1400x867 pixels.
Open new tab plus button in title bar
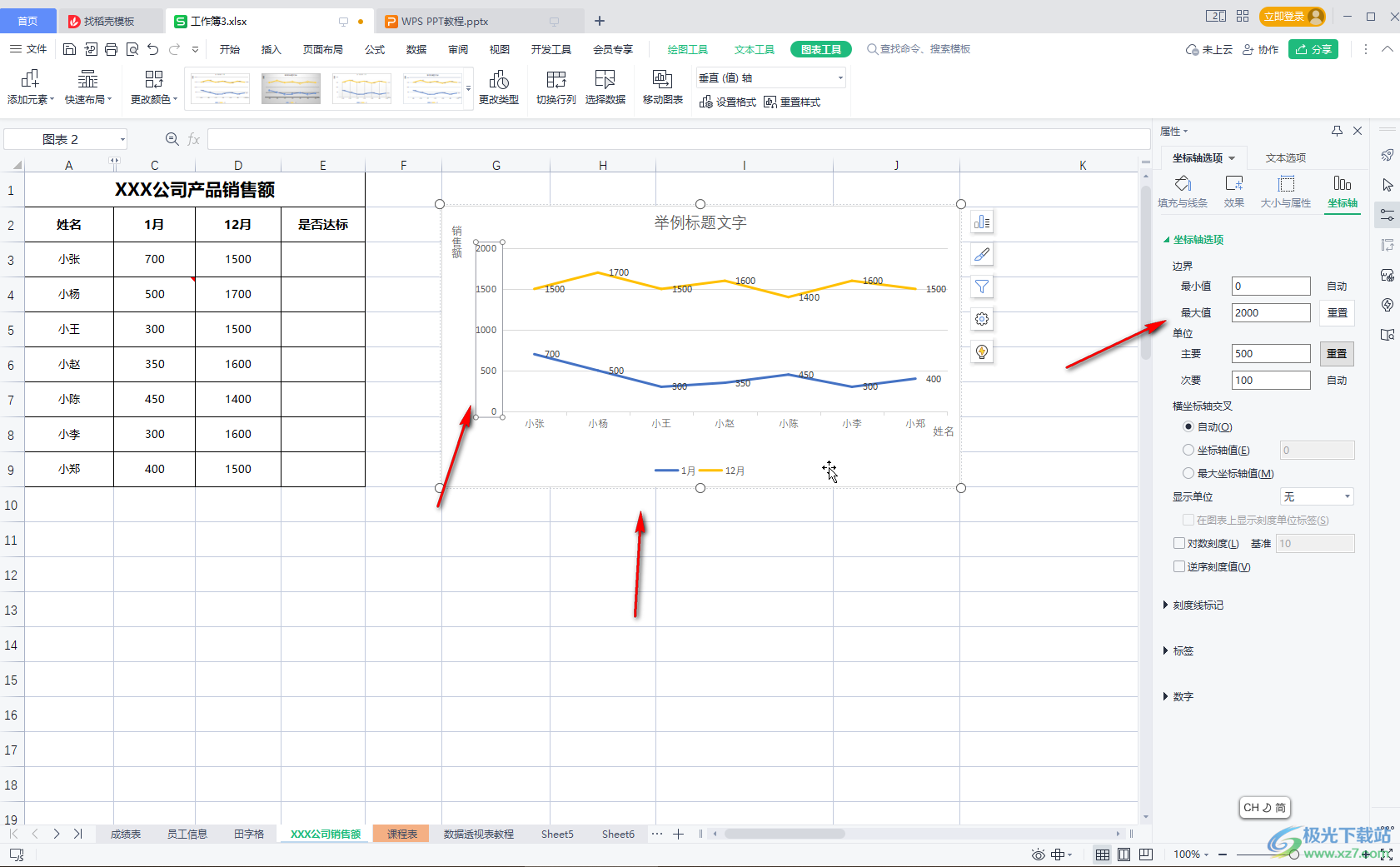tap(600, 21)
